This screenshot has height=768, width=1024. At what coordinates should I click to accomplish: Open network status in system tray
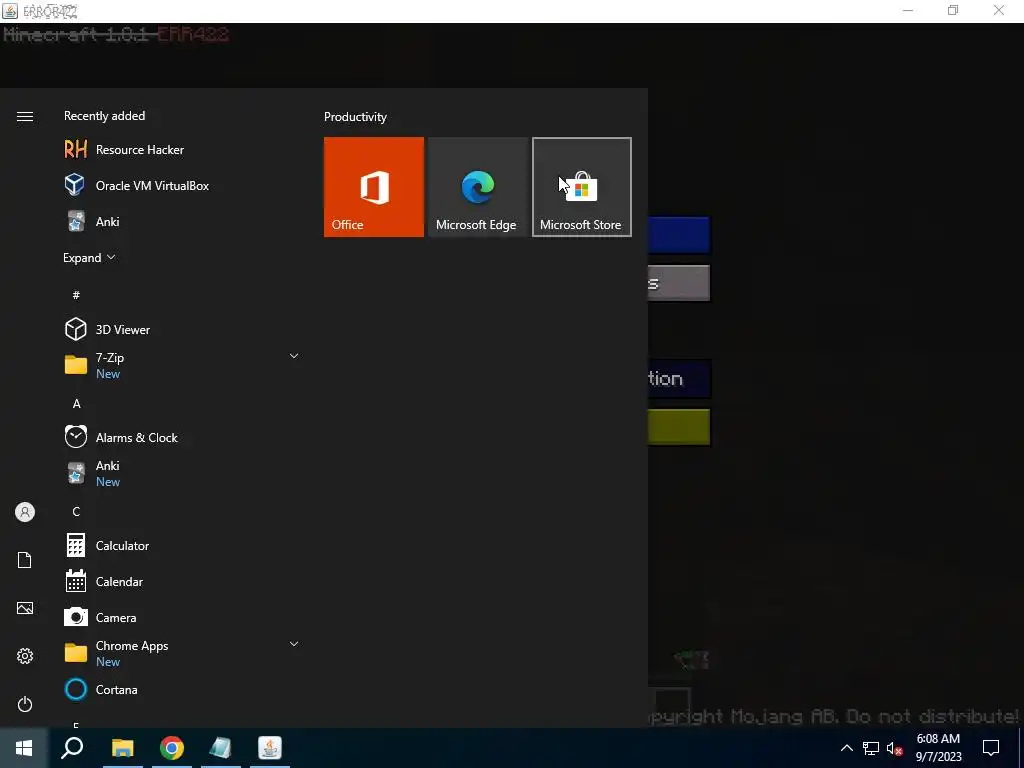871,748
